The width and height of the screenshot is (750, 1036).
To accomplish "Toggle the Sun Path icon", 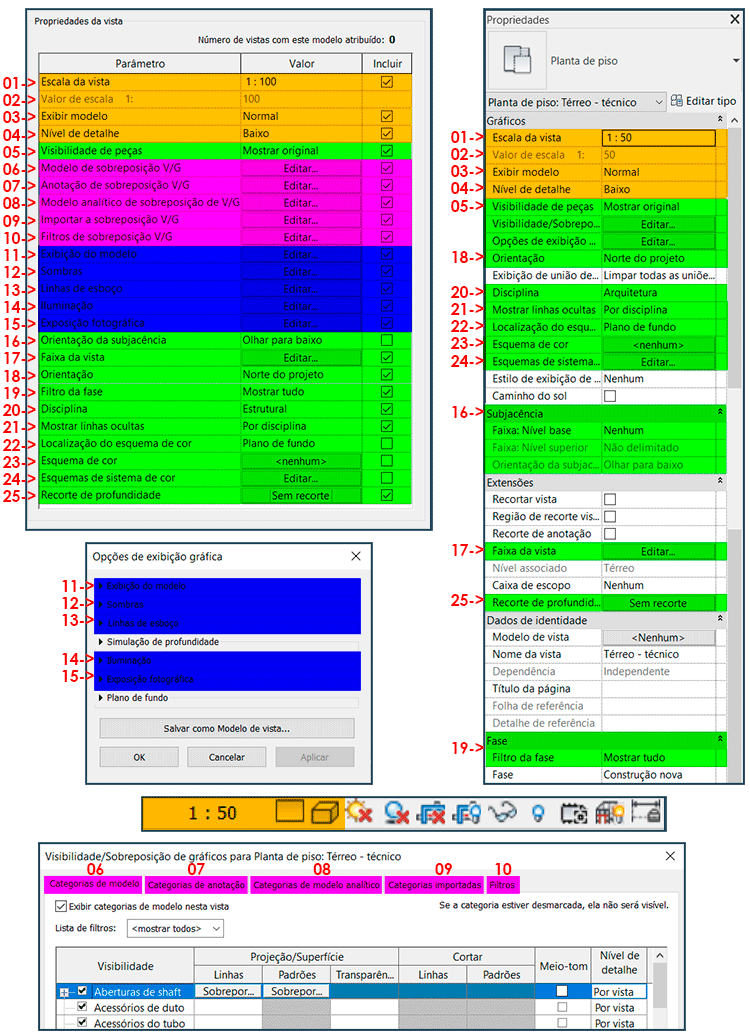I will [357, 812].
